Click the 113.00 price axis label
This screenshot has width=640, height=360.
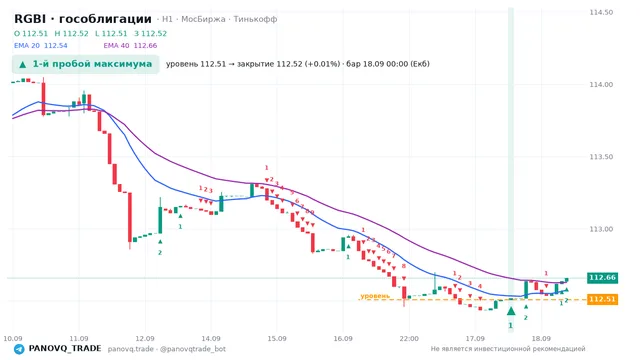coord(601,229)
